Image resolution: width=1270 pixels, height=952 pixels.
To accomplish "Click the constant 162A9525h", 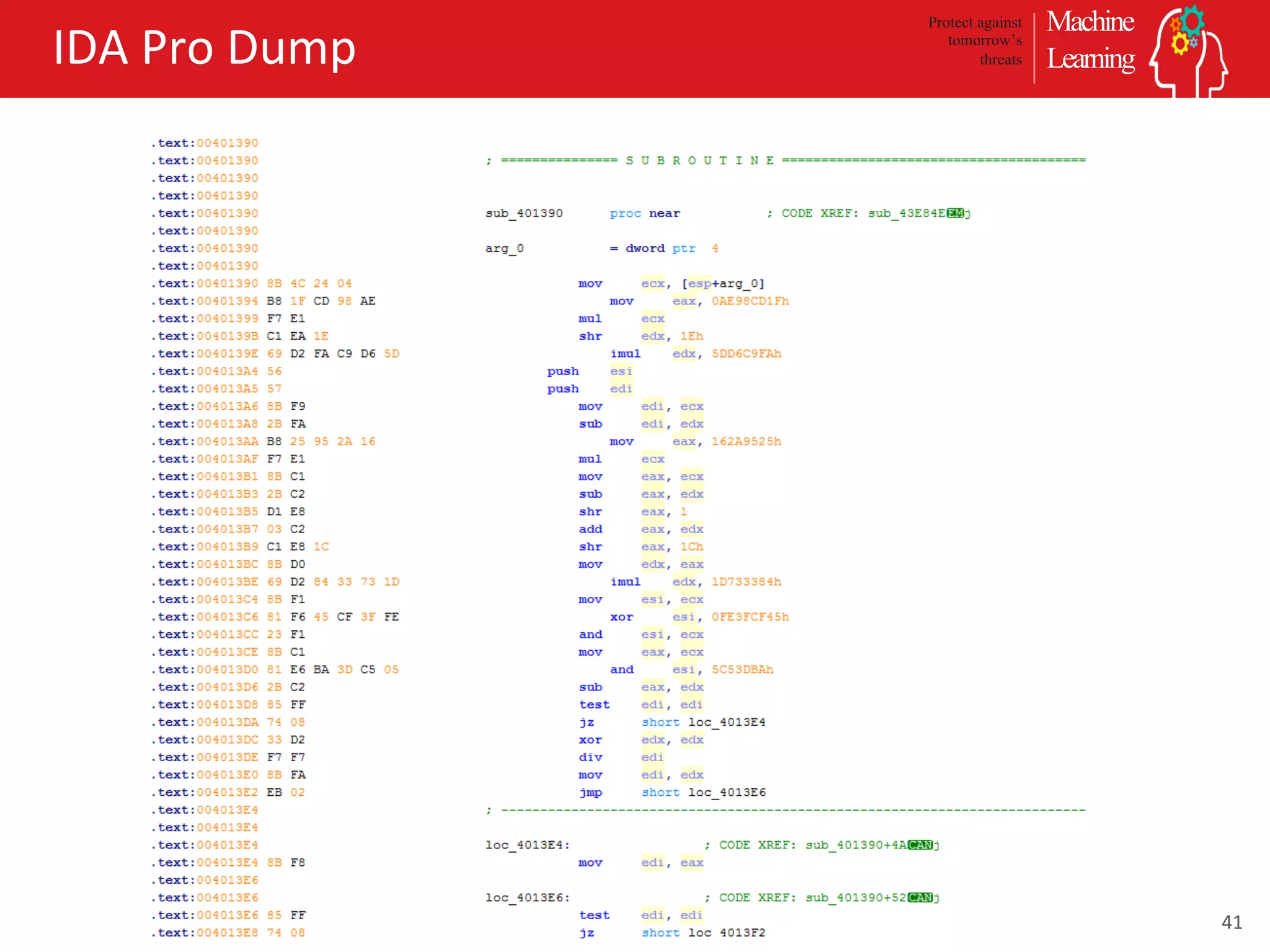I will point(746,442).
